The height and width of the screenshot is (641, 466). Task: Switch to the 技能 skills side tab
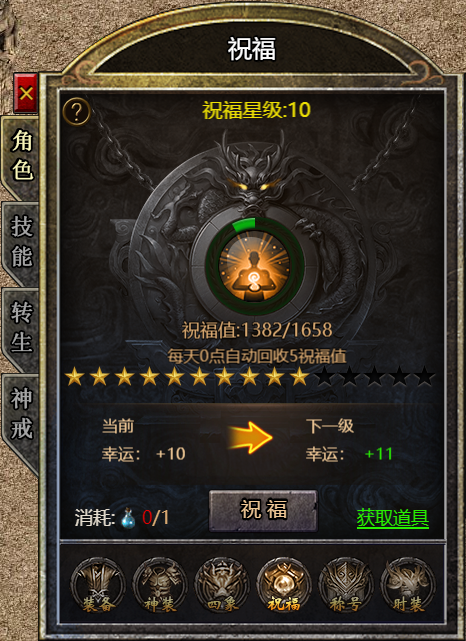(21, 242)
